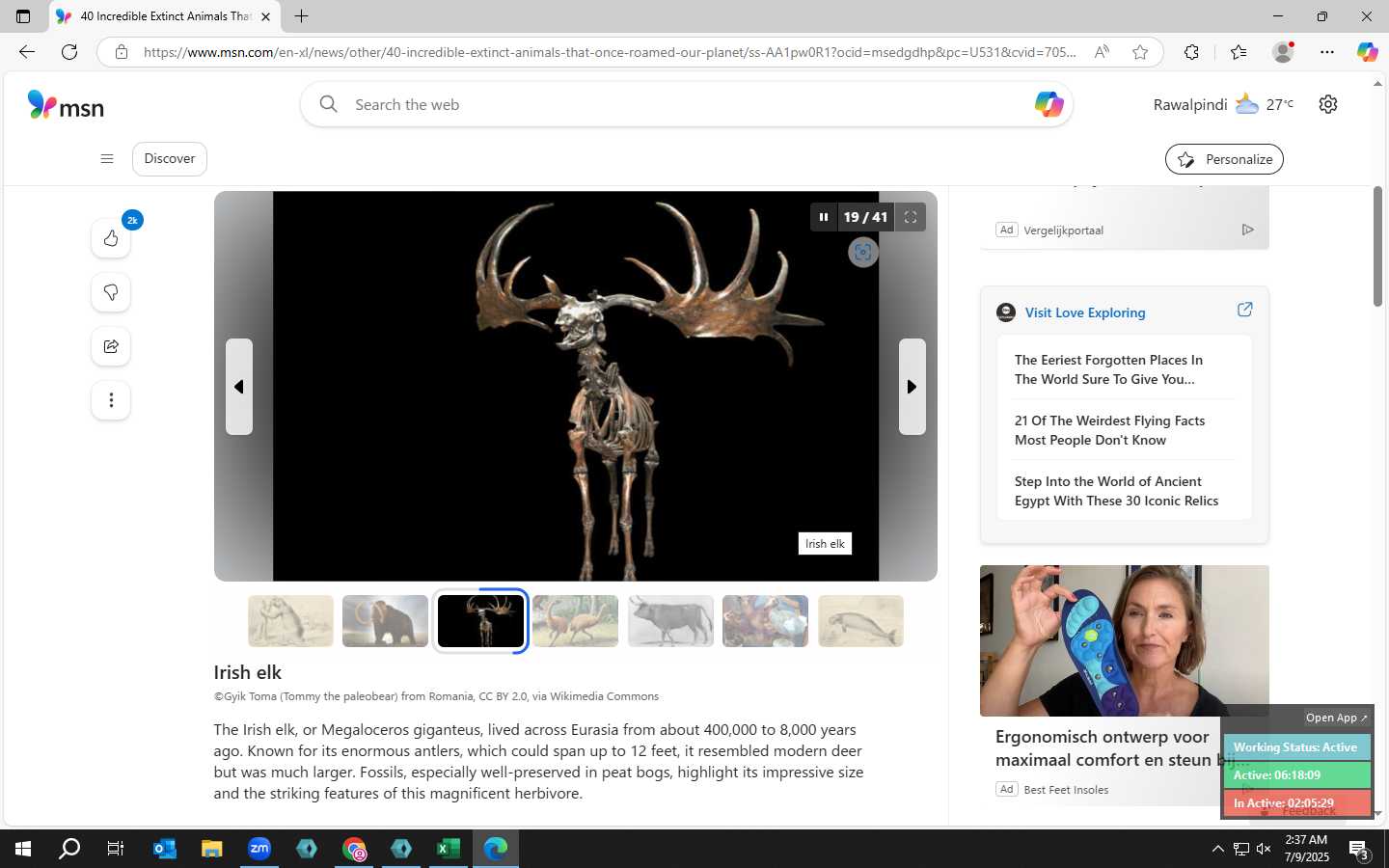Select the 40 Incredible Extinct Animals tab
The height and width of the screenshot is (868, 1389).
164,16
